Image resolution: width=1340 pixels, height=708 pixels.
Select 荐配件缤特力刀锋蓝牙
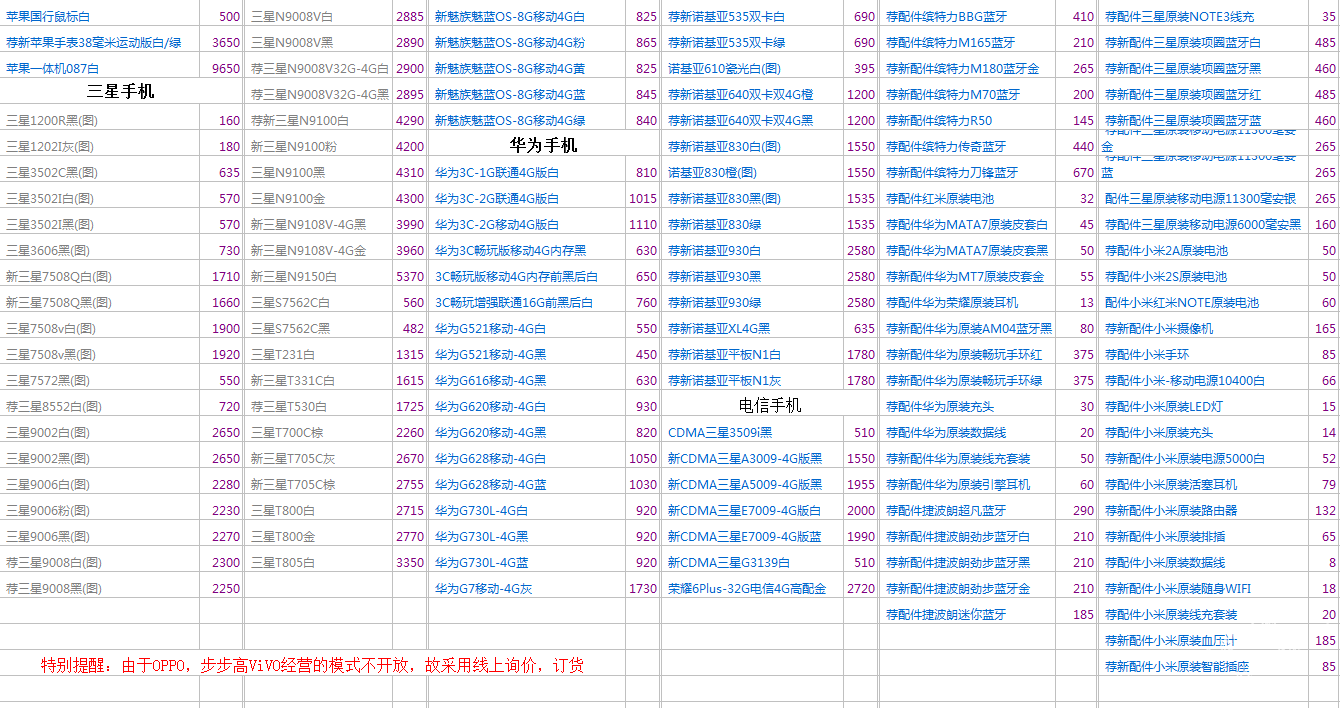tap(952, 172)
